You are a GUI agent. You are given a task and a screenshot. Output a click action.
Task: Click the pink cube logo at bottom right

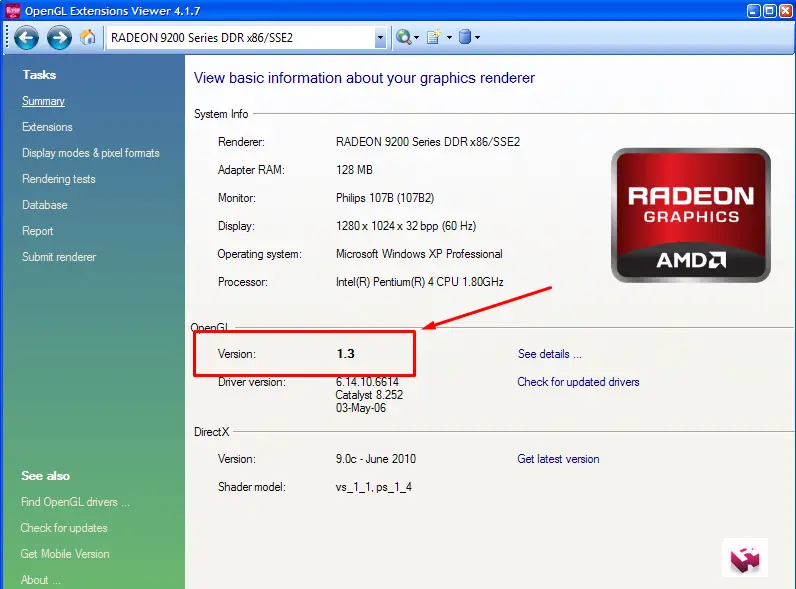click(745, 559)
